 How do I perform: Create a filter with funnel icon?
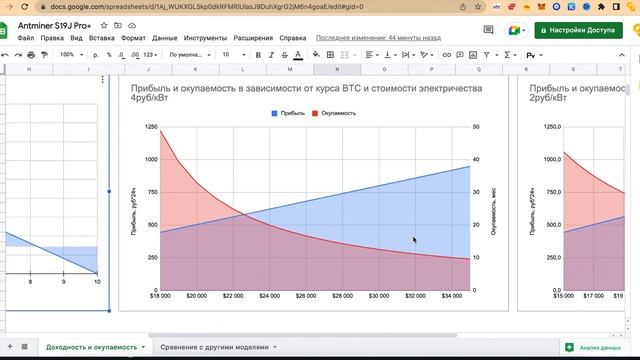487,55
